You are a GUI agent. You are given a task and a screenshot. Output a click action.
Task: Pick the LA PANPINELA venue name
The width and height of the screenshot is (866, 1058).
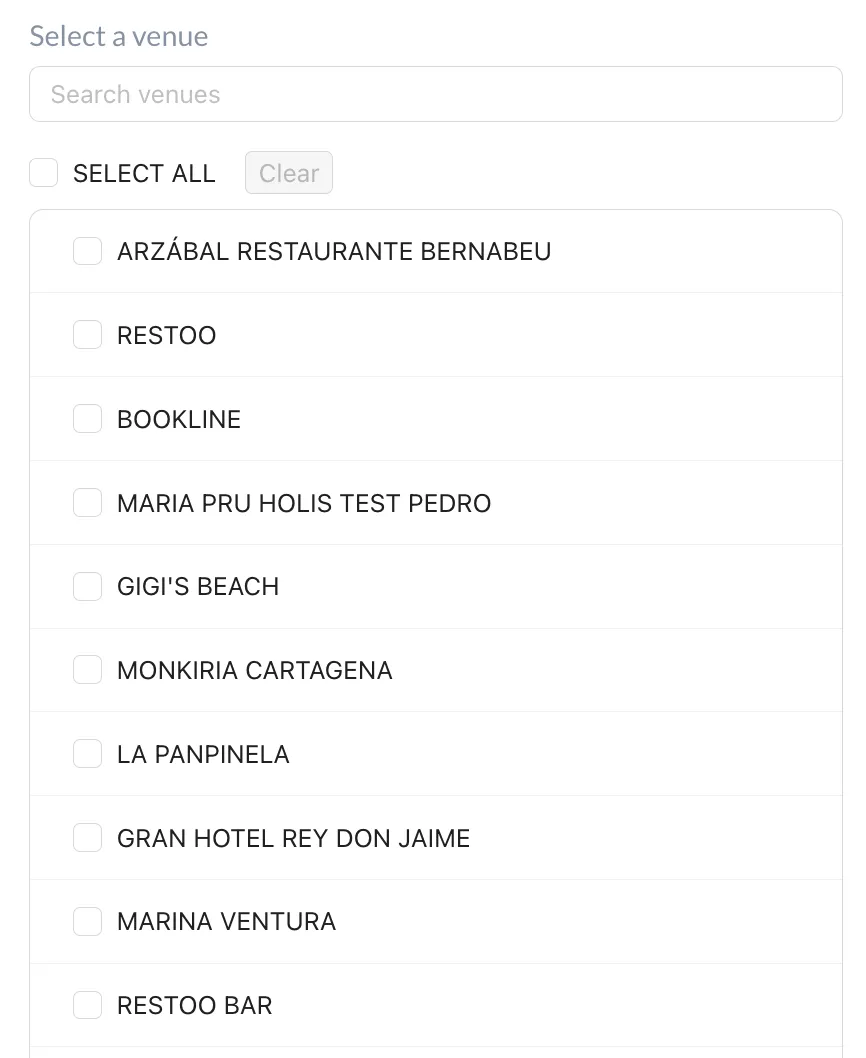(203, 754)
